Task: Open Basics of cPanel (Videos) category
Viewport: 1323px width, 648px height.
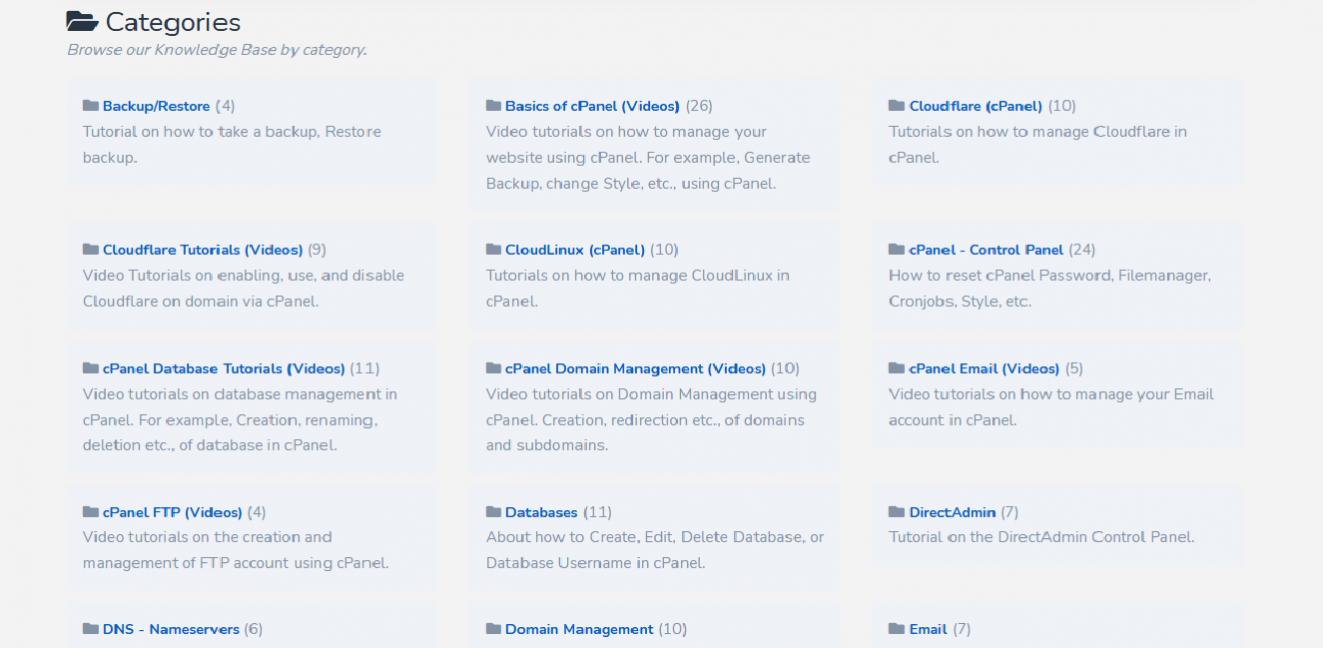Action: [x=592, y=106]
